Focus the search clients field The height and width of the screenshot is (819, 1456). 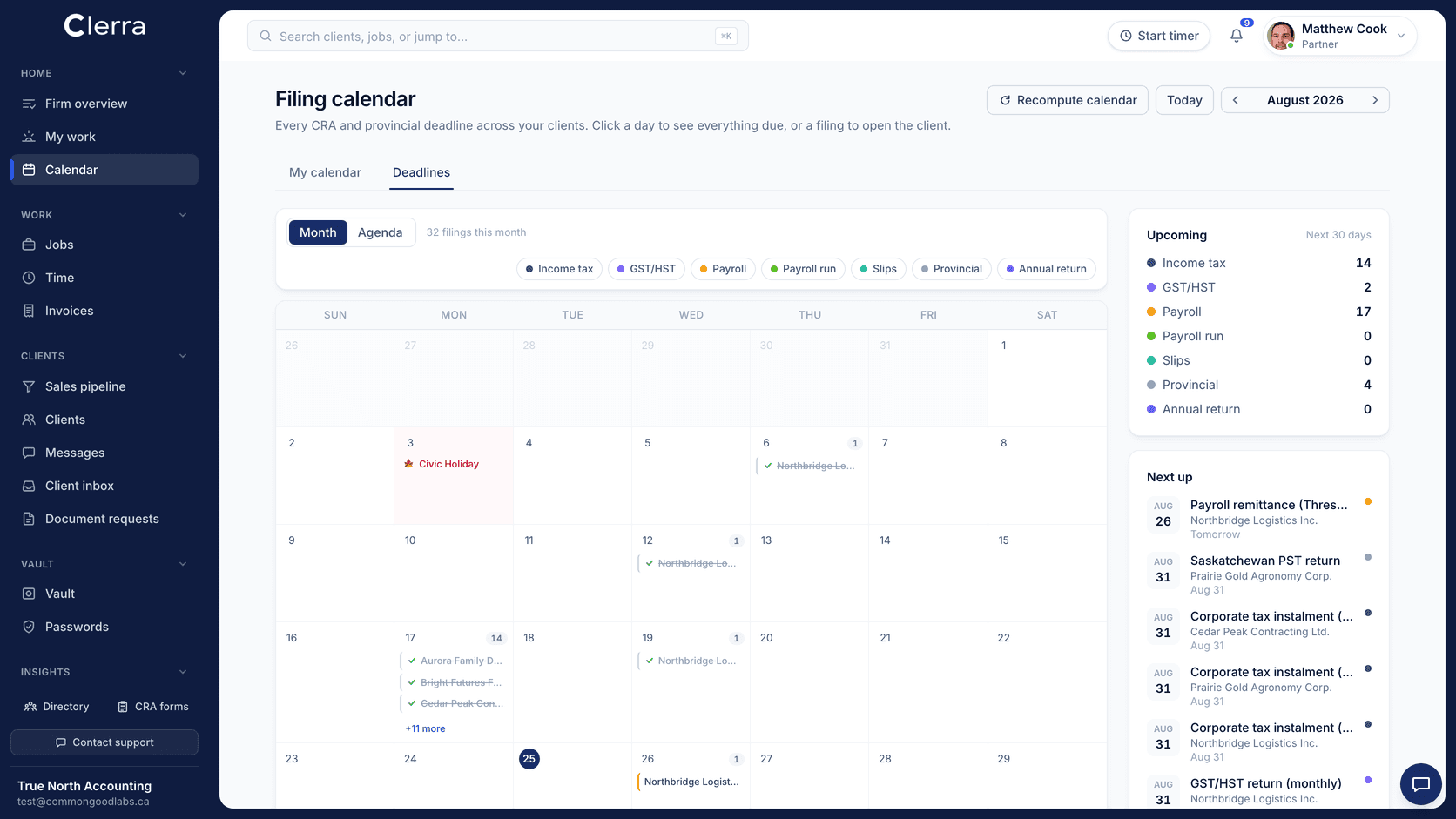tap(498, 37)
